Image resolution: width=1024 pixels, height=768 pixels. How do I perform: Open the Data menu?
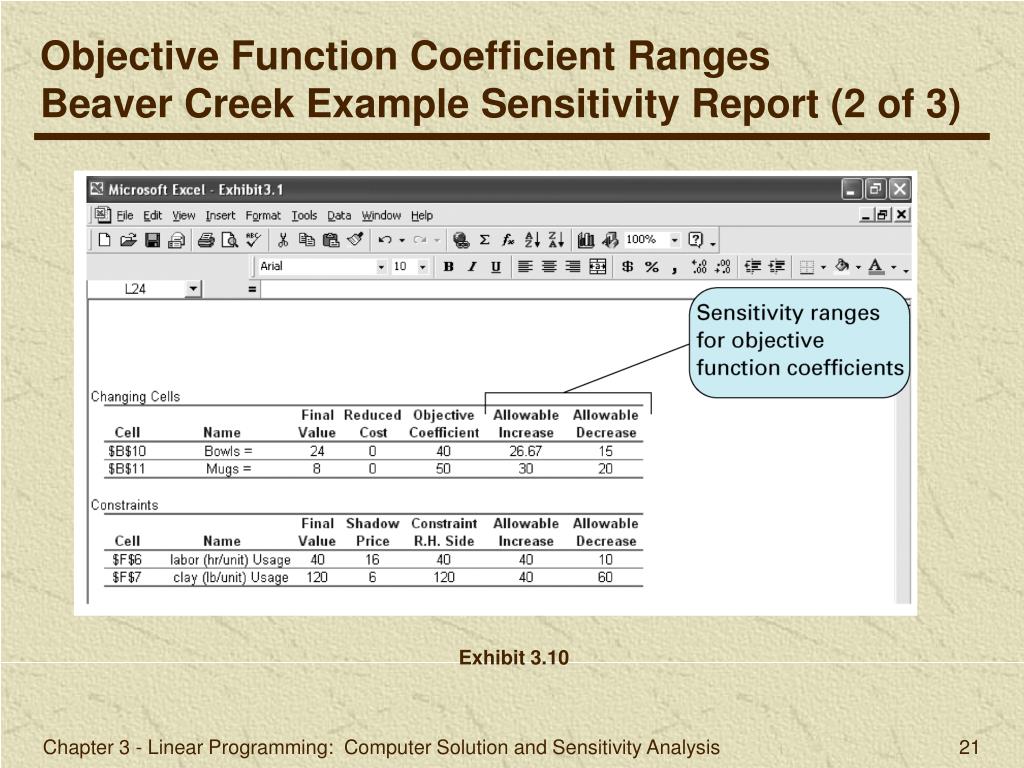tap(339, 216)
